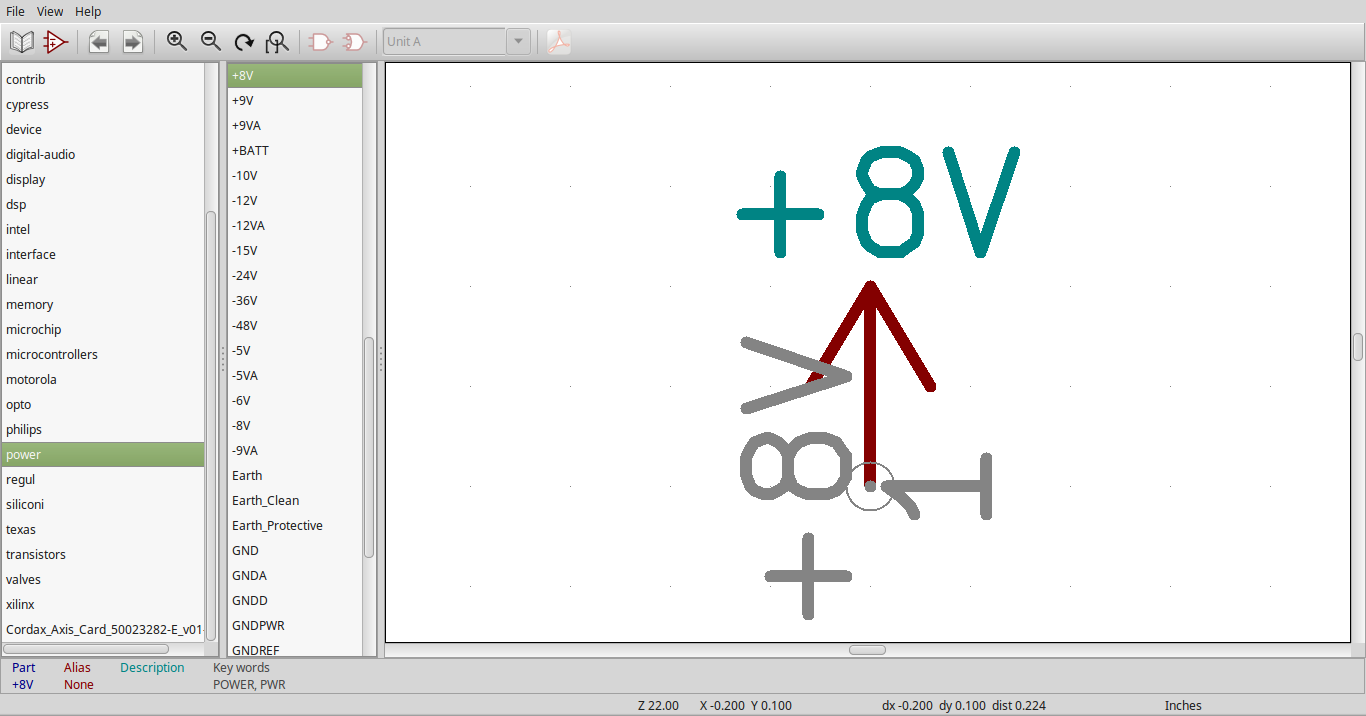This screenshot has height=716, width=1366.
Task: Open the datasheet PDF icon
Action: click(559, 42)
